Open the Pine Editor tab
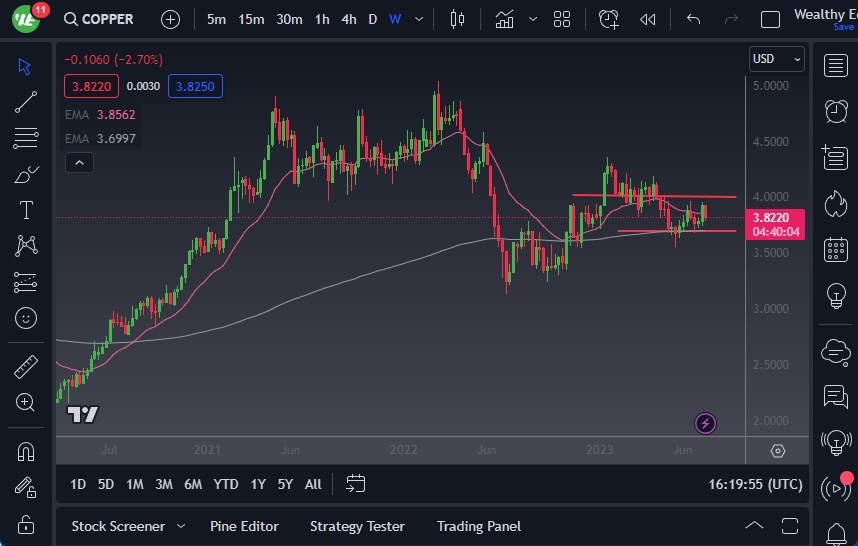Viewport: 858px width, 546px height. 244,526
